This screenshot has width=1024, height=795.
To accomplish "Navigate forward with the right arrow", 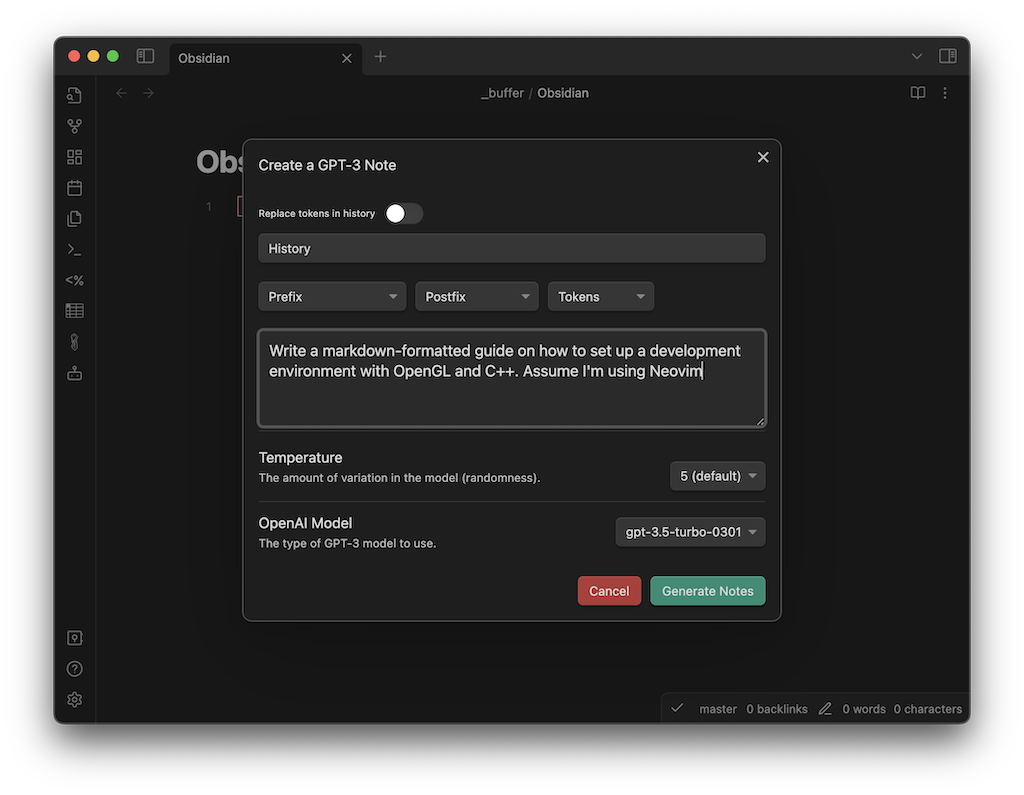I will coord(148,93).
